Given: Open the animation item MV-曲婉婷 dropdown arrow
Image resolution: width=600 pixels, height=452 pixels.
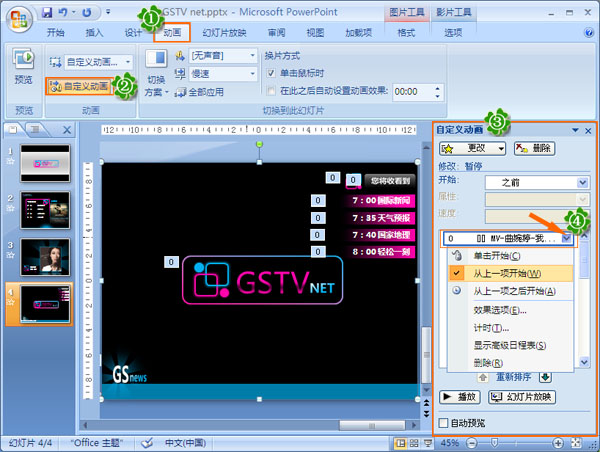Looking at the screenshot, I should [567, 238].
